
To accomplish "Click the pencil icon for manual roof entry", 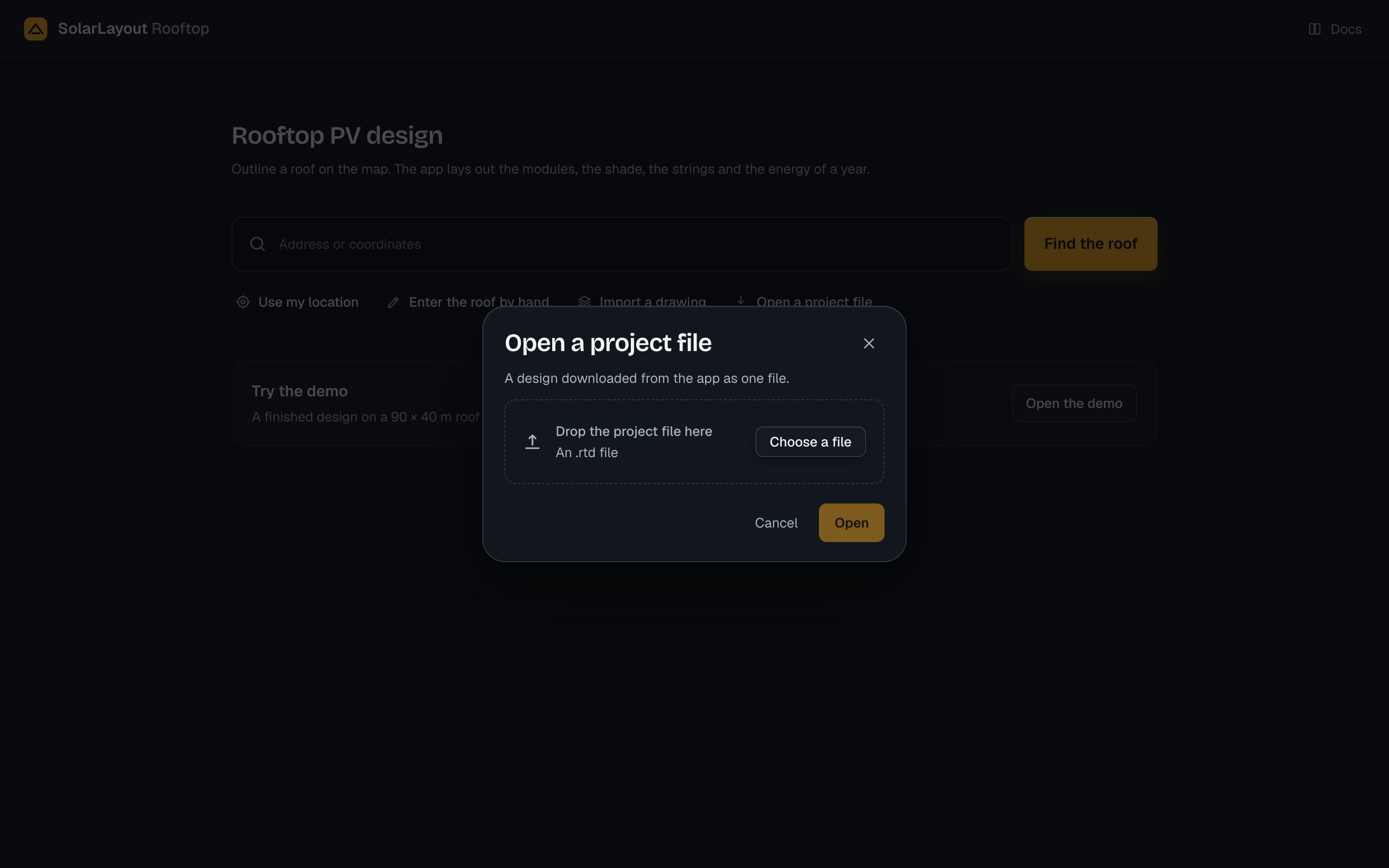I will pyautogui.click(x=393, y=302).
